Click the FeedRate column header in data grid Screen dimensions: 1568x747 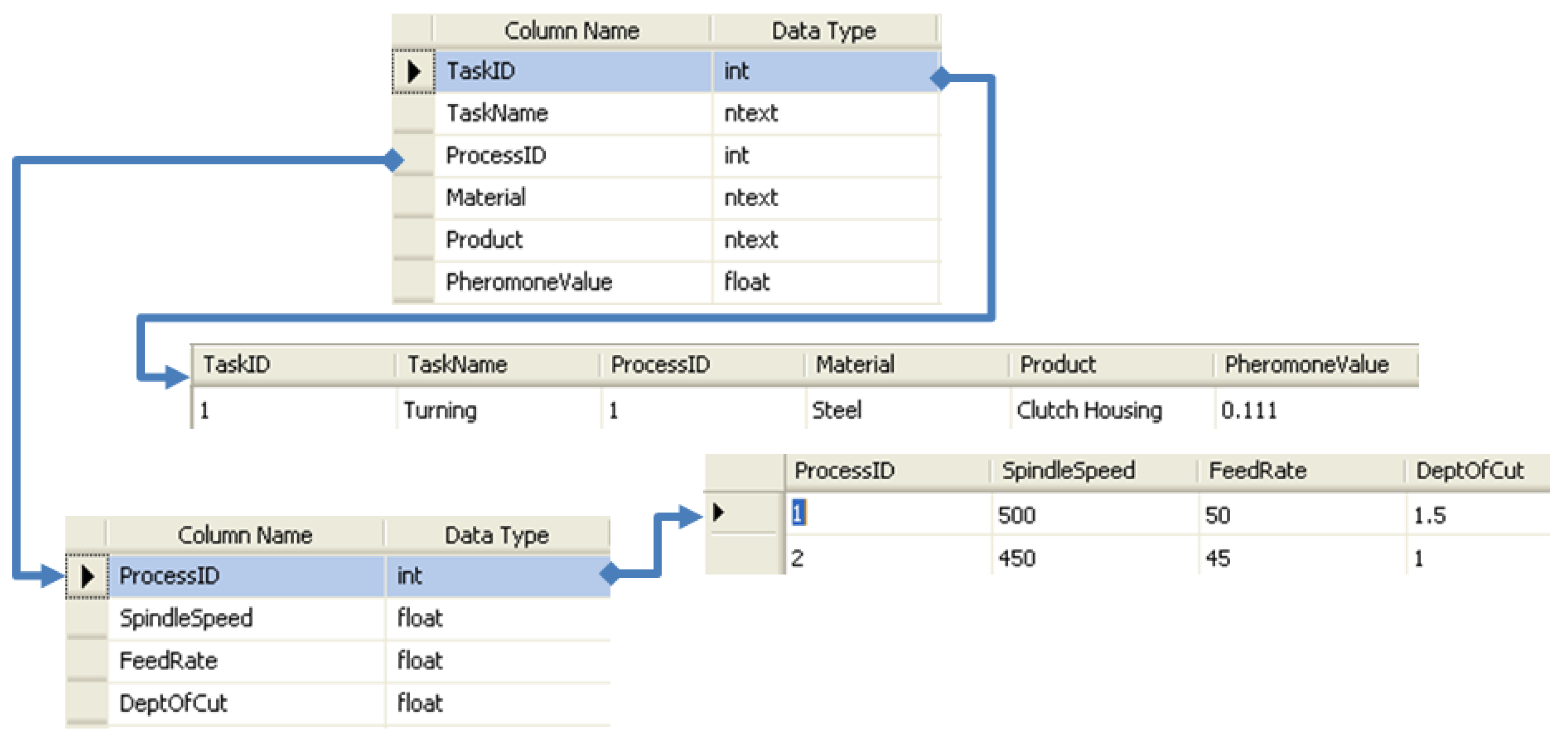pyautogui.click(x=1257, y=471)
